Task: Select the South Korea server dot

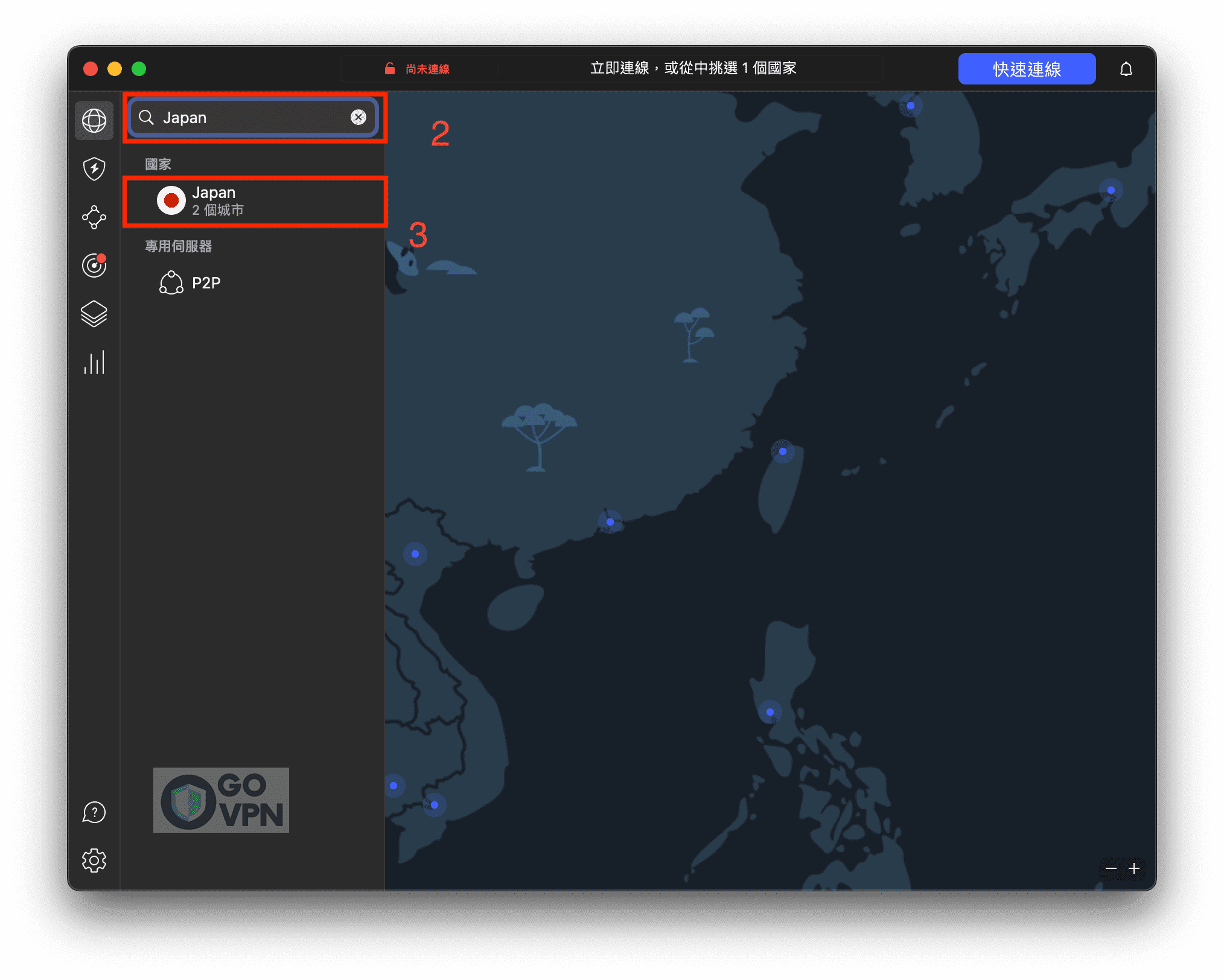Action: click(x=911, y=106)
